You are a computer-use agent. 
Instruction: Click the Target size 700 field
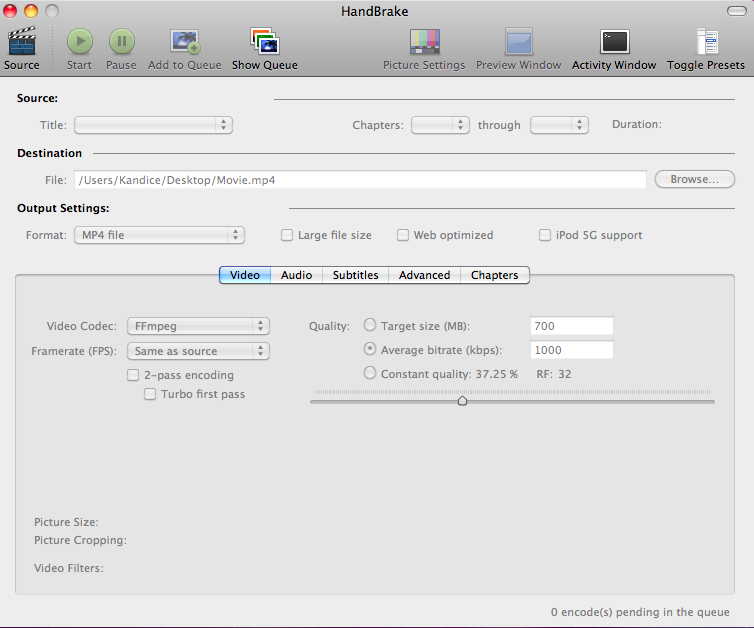572,326
